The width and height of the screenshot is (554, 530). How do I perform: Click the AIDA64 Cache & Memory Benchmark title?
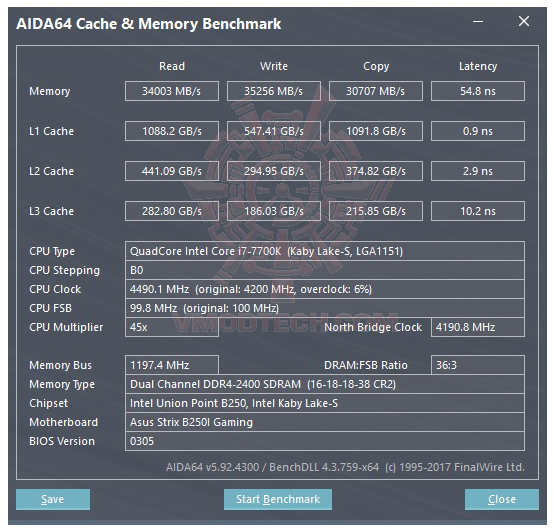tap(148, 24)
